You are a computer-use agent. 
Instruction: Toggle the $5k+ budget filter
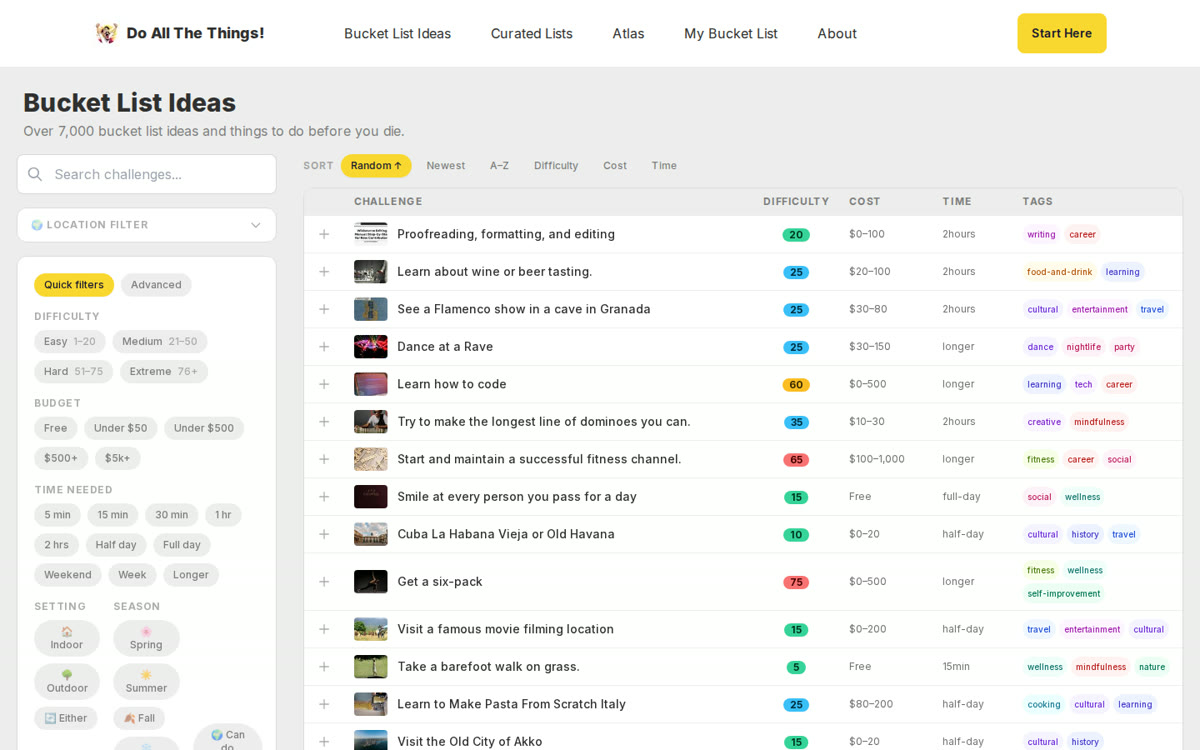[x=118, y=459]
